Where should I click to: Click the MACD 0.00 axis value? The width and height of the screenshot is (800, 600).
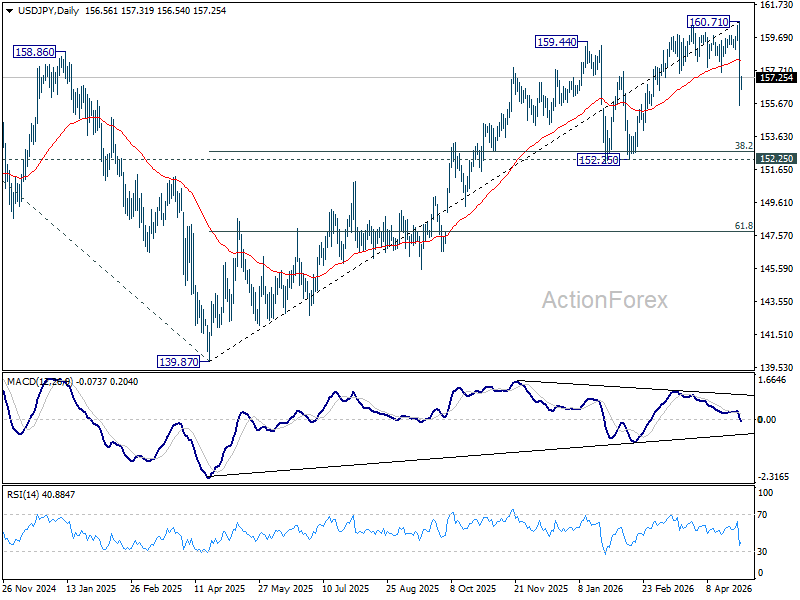[x=767, y=419]
